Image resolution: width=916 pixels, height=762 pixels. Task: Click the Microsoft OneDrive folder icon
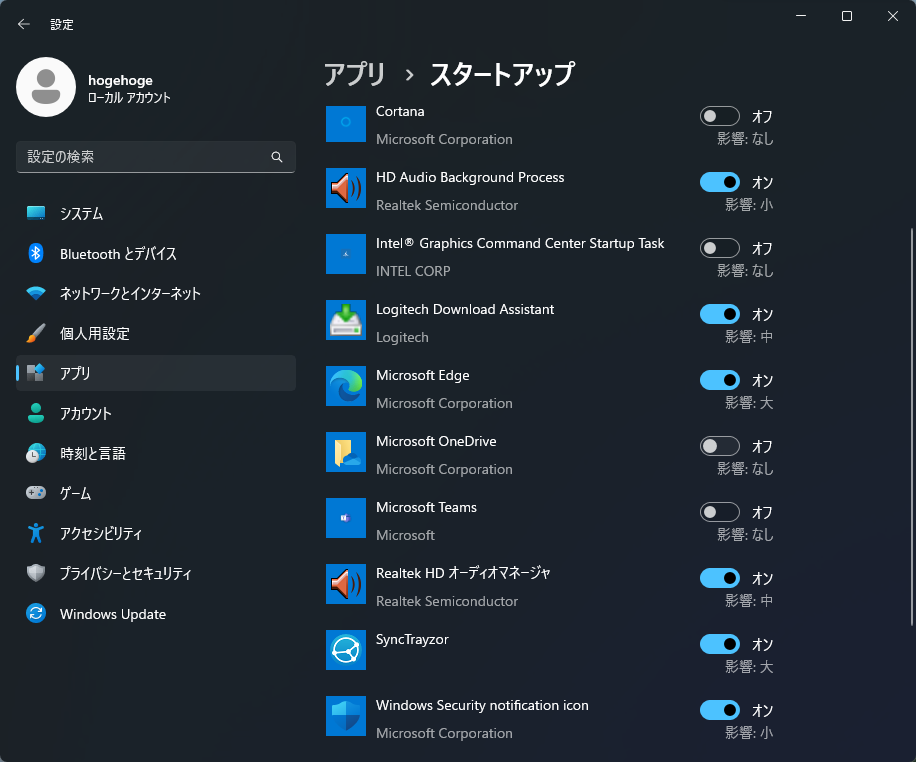tap(345, 452)
